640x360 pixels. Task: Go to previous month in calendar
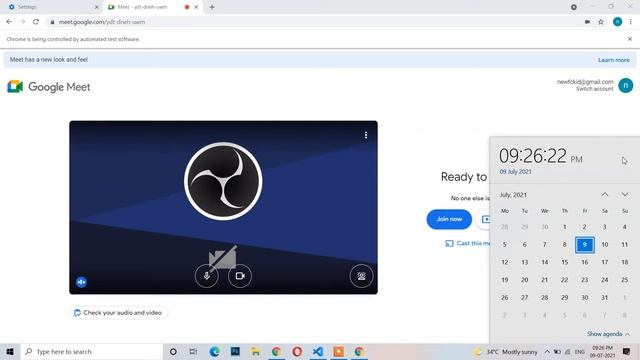pyautogui.click(x=605, y=195)
